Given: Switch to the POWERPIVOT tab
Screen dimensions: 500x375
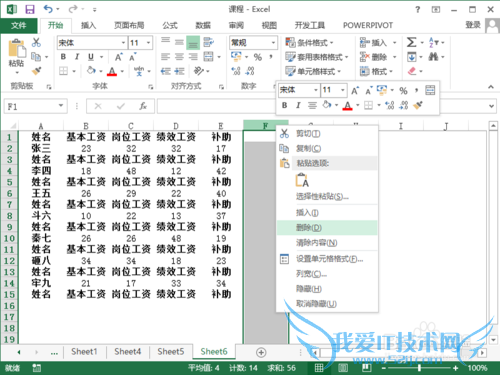Looking at the screenshot, I should point(368,25).
